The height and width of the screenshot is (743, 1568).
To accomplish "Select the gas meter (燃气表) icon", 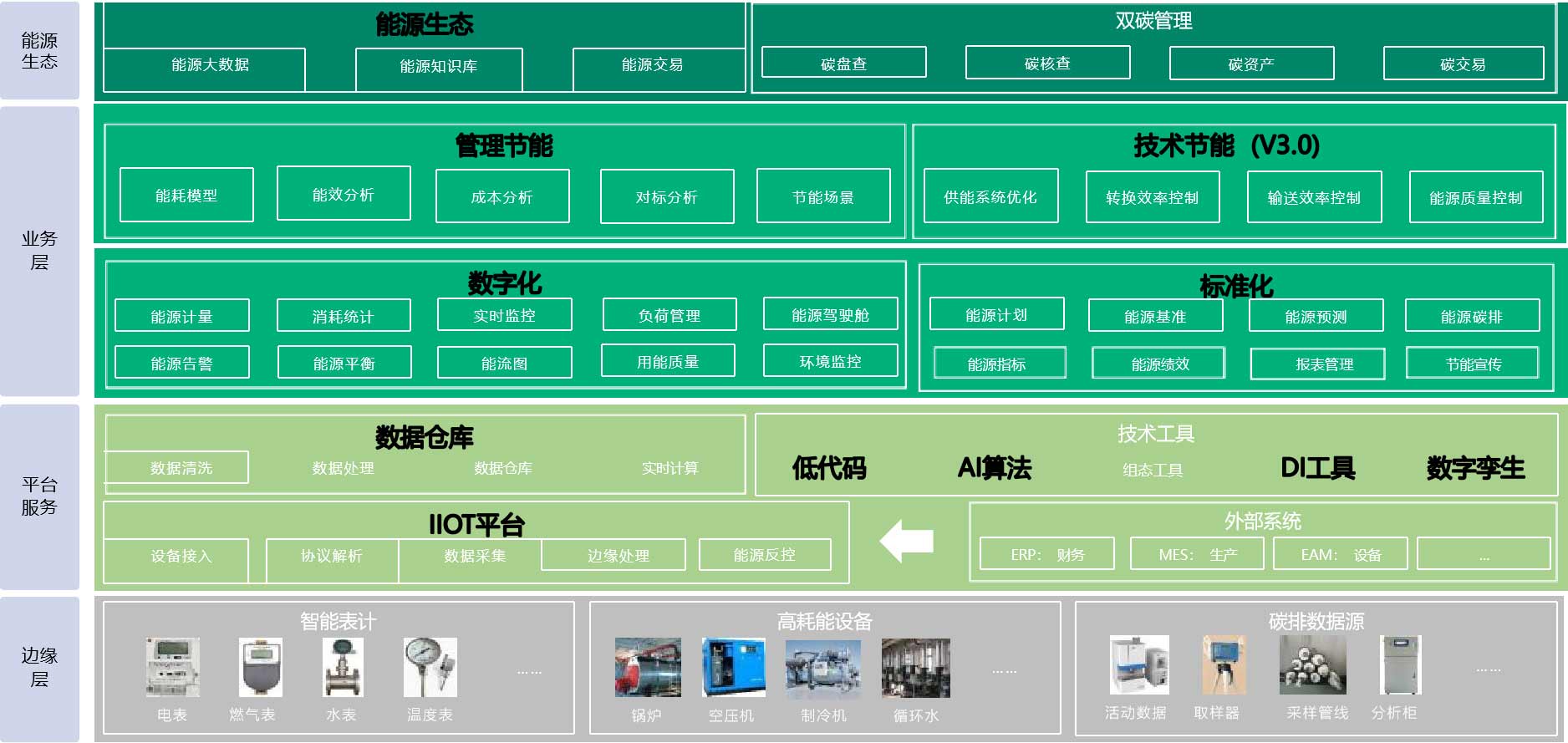I will coord(260,667).
